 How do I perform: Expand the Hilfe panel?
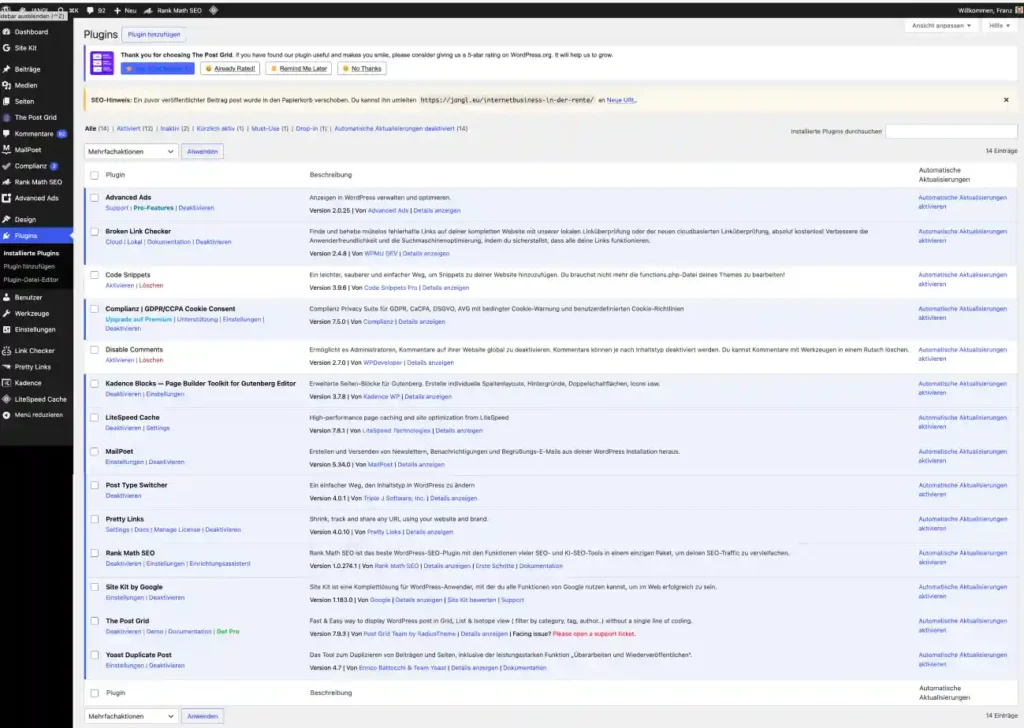pyautogui.click(x=999, y=25)
